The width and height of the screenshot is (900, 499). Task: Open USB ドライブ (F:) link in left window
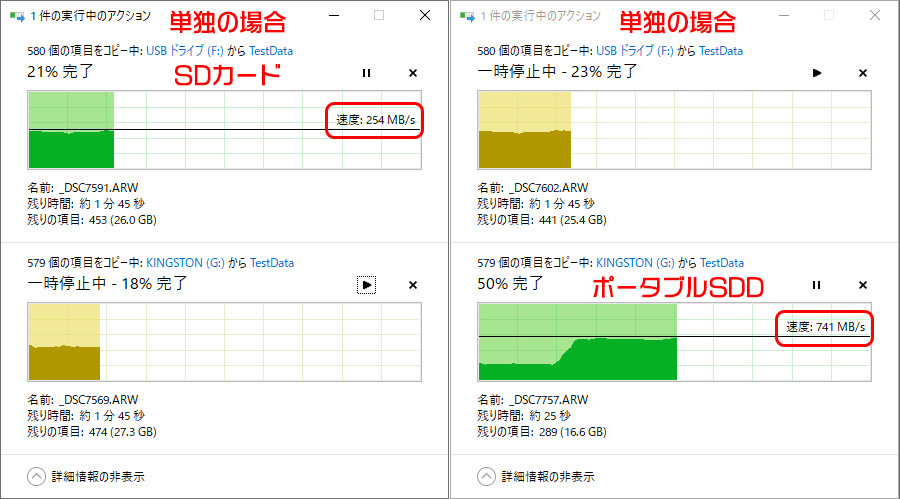click(x=185, y=51)
